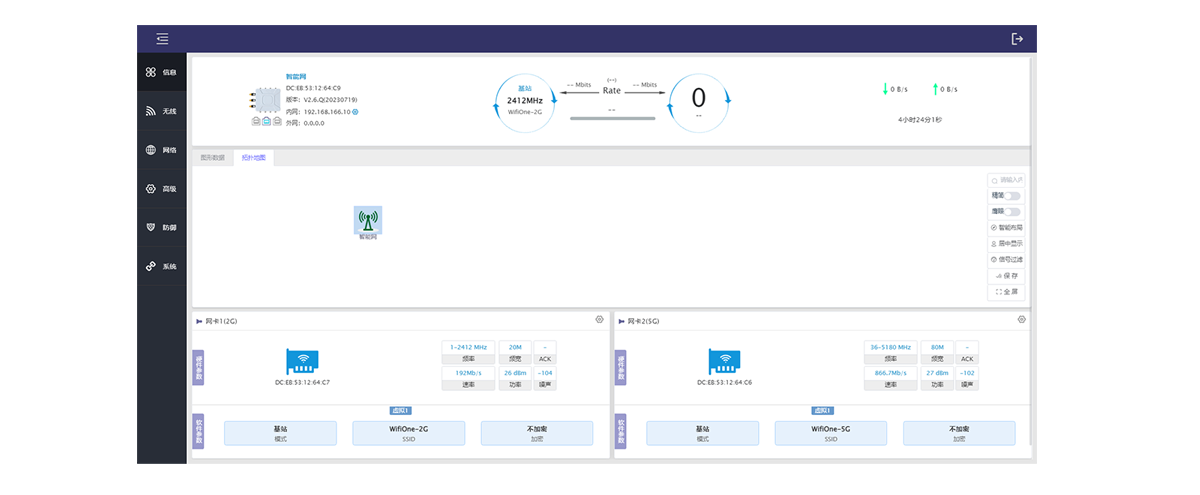The width and height of the screenshot is (1200, 495).
Task: Open the 系统 system sidebar section
Action: pyautogui.click(x=161, y=267)
